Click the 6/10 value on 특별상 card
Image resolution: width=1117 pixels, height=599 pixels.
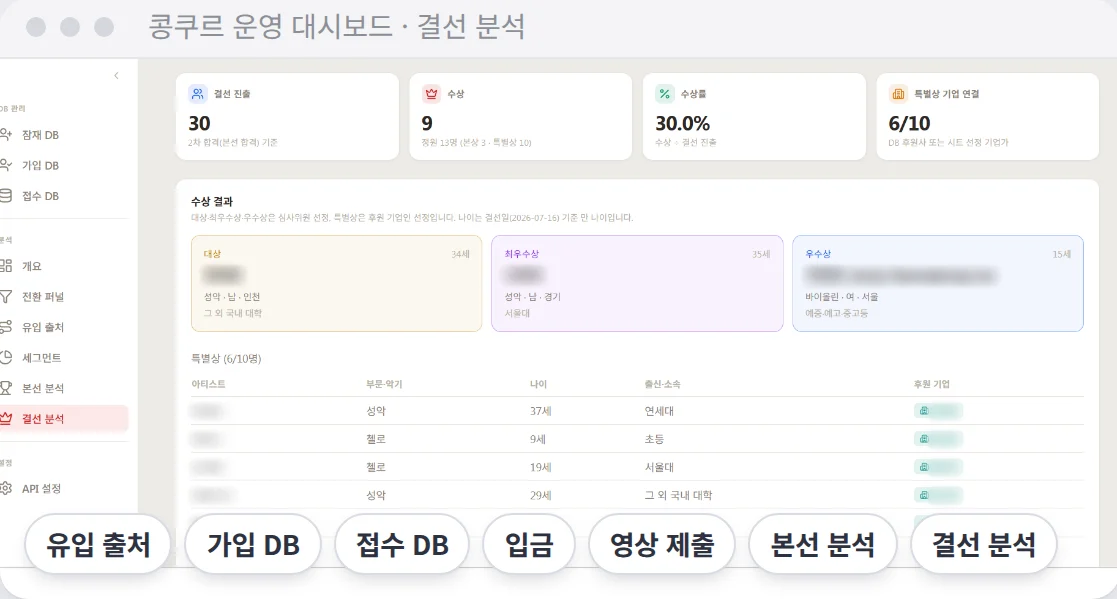pyautogui.click(x=909, y=123)
